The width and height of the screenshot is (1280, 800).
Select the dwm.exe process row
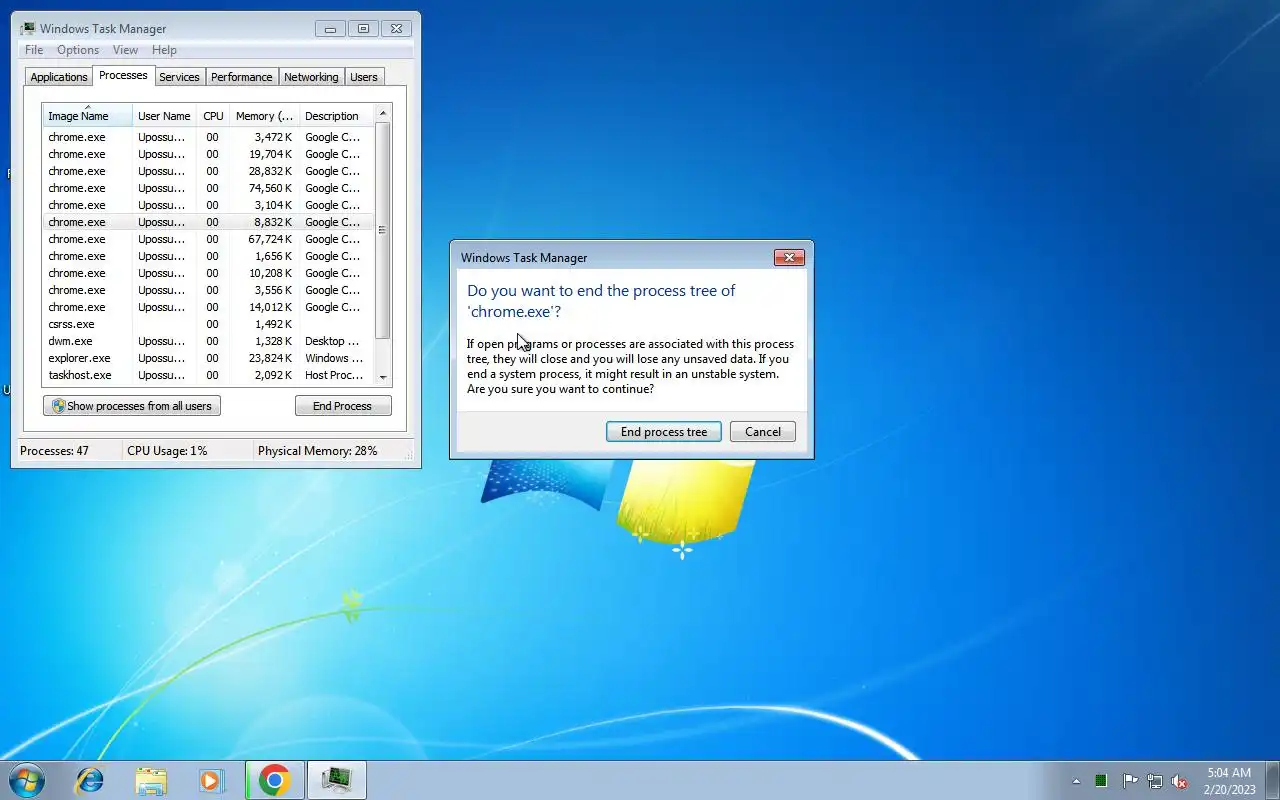tap(208, 341)
